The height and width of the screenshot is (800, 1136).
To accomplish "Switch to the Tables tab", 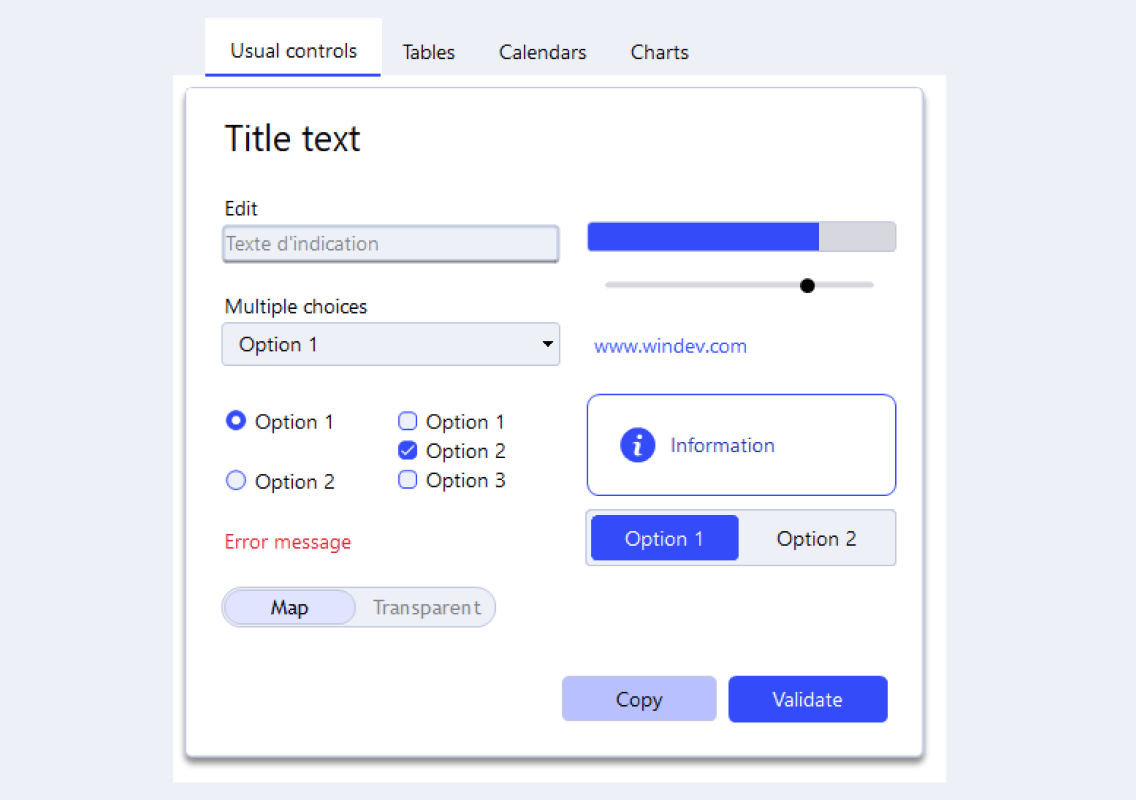I will click(428, 53).
